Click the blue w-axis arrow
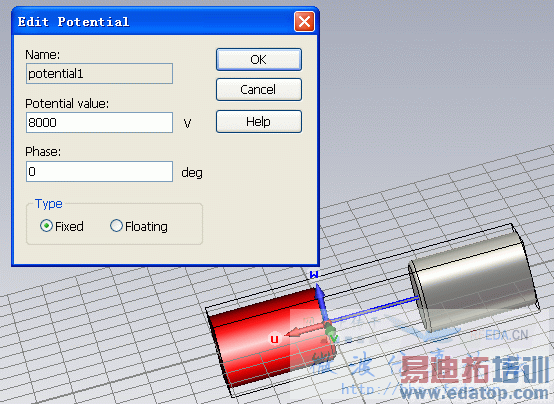This screenshot has width=554, height=404. (321, 299)
